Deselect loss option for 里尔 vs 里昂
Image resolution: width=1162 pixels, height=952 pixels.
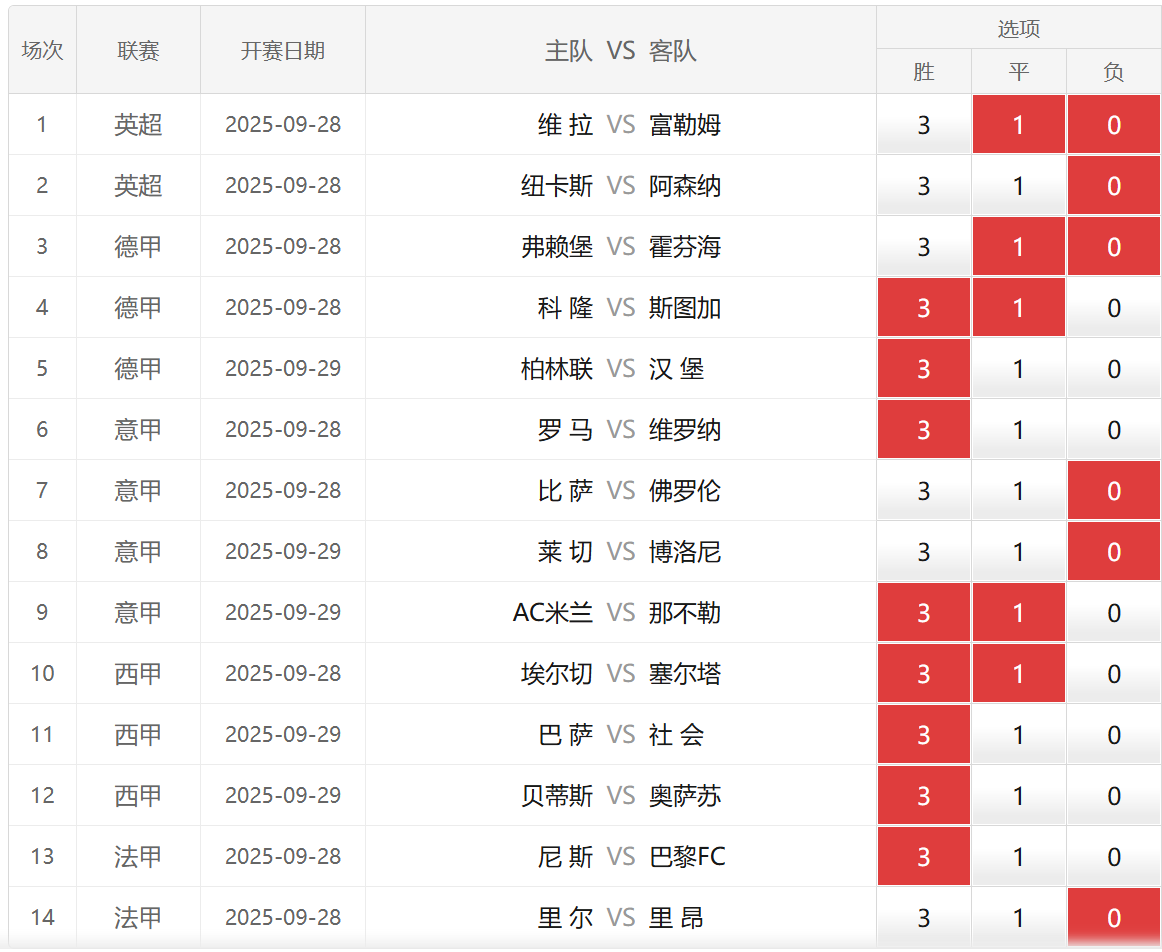[x=1113, y=918]
